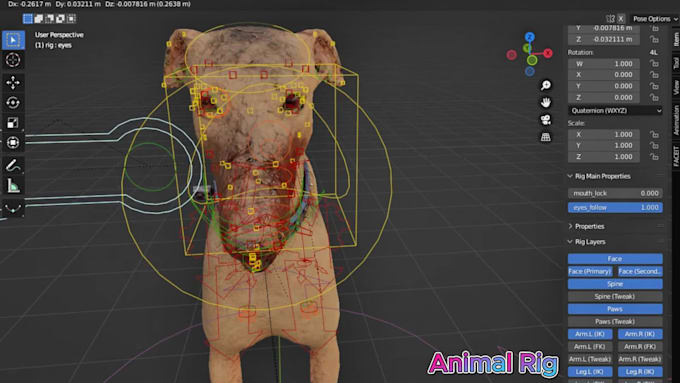680x383 pixels.
Task: Lock the Scale X value
Action: click(654, 134)
